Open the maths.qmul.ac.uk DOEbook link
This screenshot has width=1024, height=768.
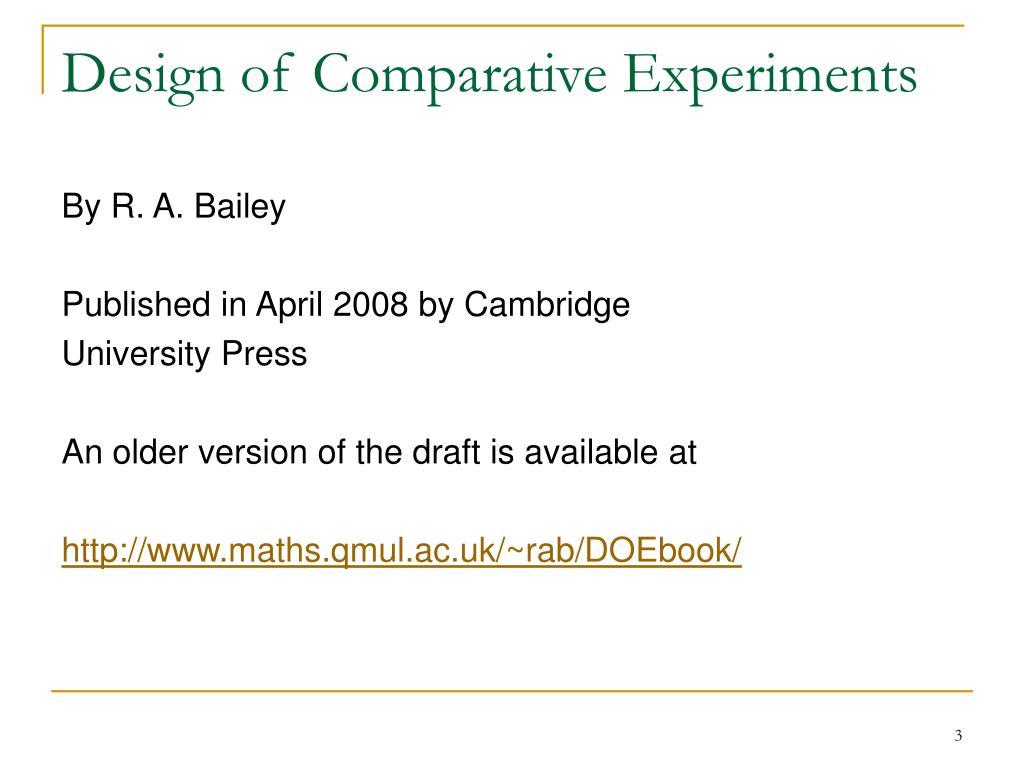401,550
